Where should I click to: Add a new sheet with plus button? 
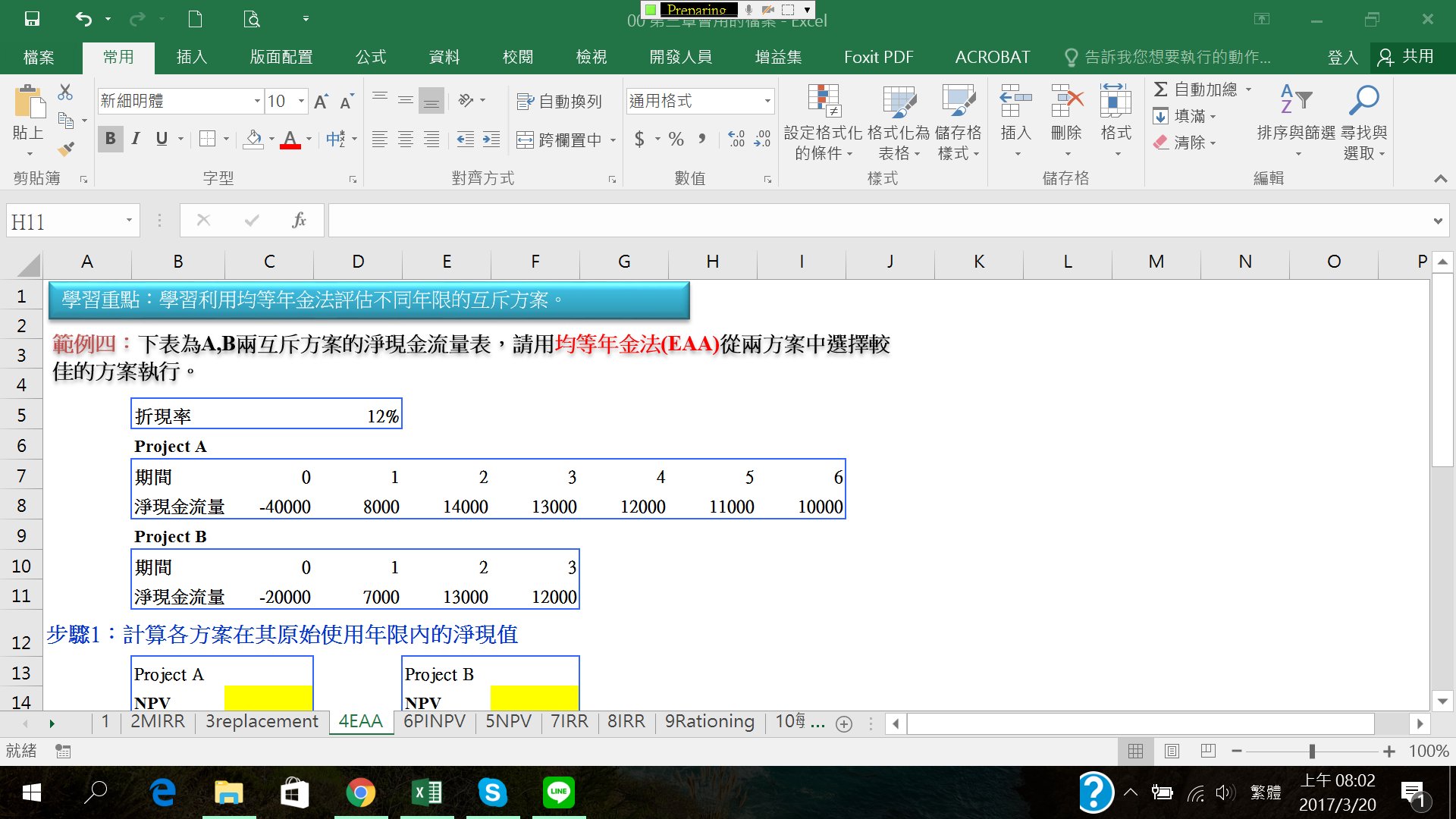[x=843, y=723]
